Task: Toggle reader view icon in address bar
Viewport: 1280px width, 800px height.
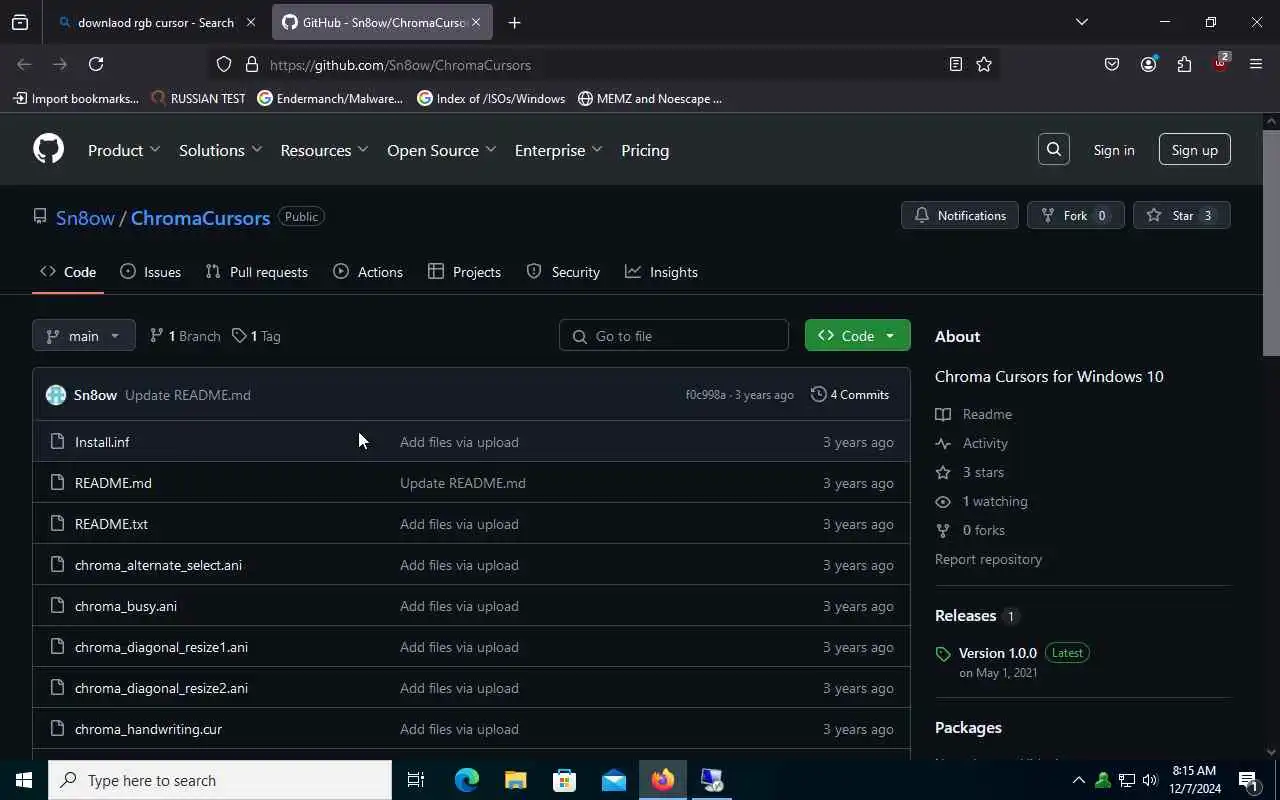Action: [955, 64]
